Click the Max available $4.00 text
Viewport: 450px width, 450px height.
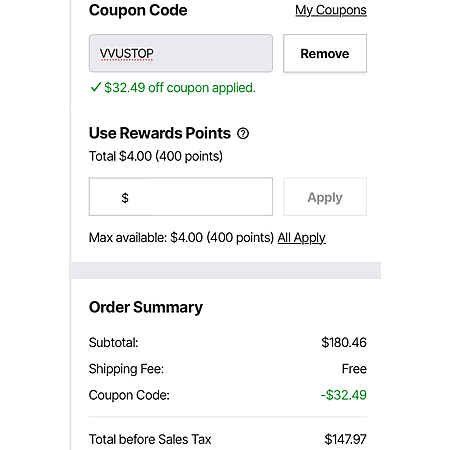[x=181, y=238]
